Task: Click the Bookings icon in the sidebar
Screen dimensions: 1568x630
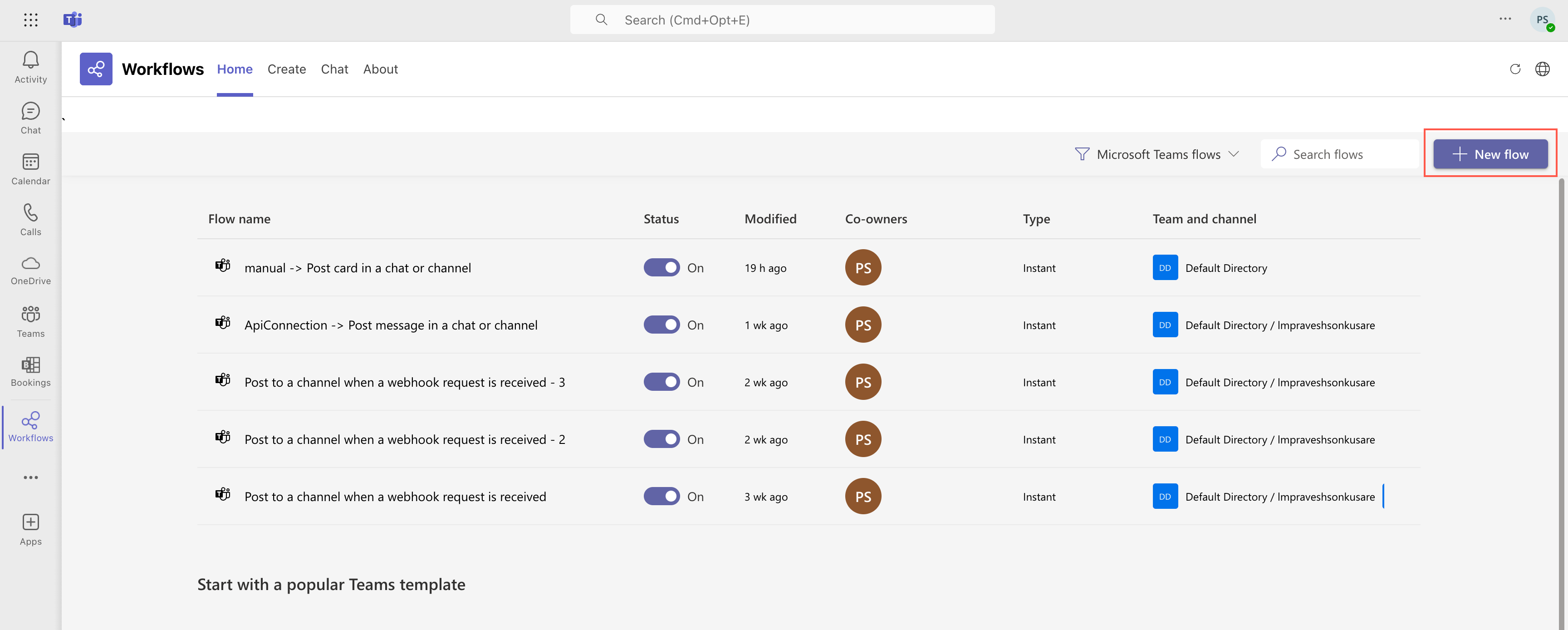Action: pyautogui.click(x=31, y=365)
